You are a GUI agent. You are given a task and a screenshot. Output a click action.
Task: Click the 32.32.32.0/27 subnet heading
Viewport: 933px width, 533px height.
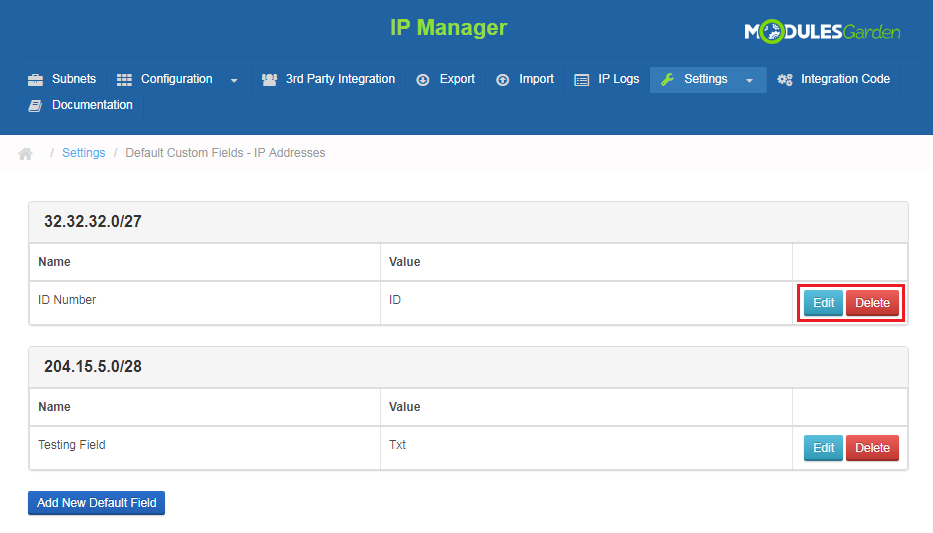[x=93, y=221]
